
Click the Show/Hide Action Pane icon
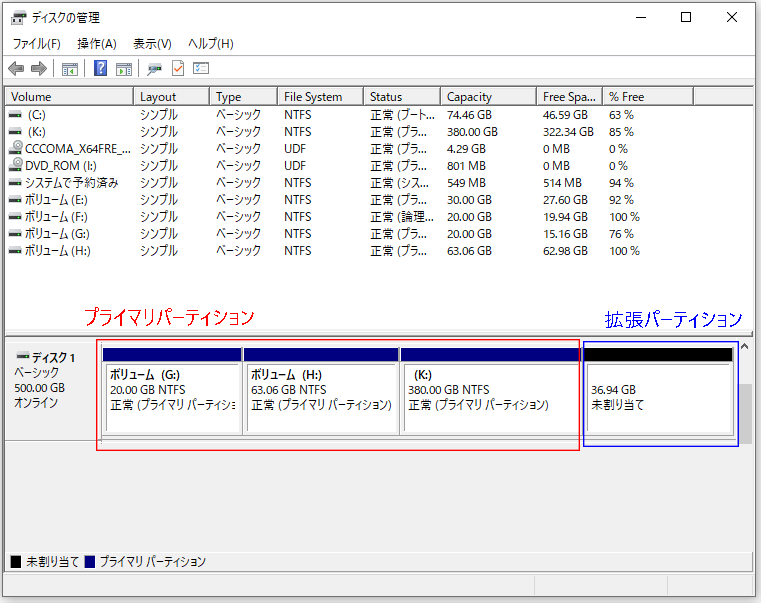[x=124, y=69]
